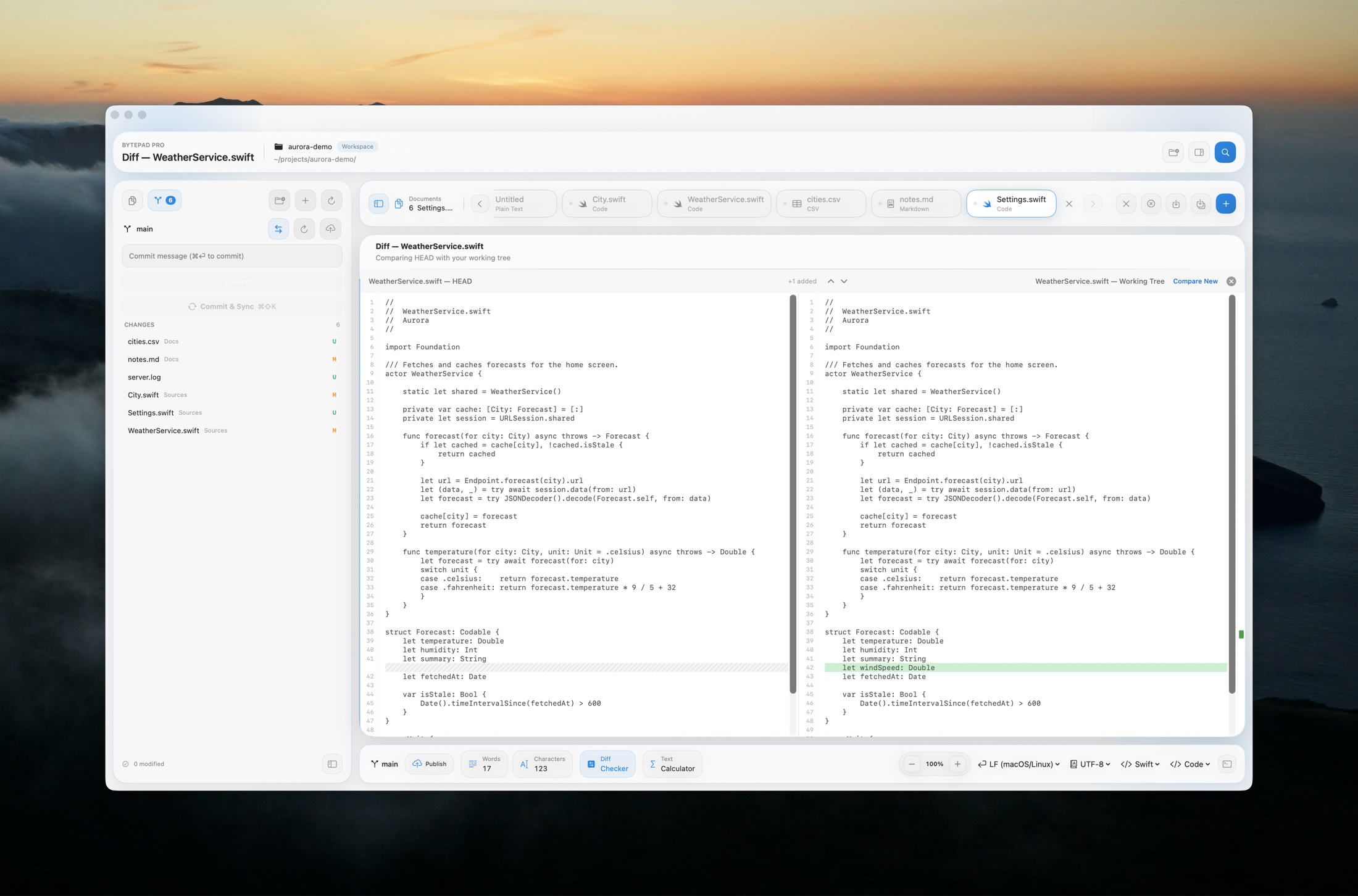Image resolution: width=1358 pixels, height=896 pixels.
Task: Select Settings.swift in the changes list
Action: [x=232, y=413]
